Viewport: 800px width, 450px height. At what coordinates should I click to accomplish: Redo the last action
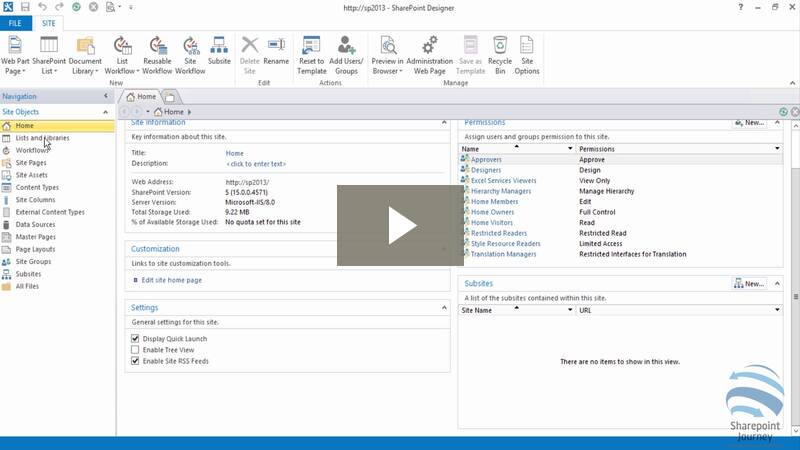click(x=59, y=7)
